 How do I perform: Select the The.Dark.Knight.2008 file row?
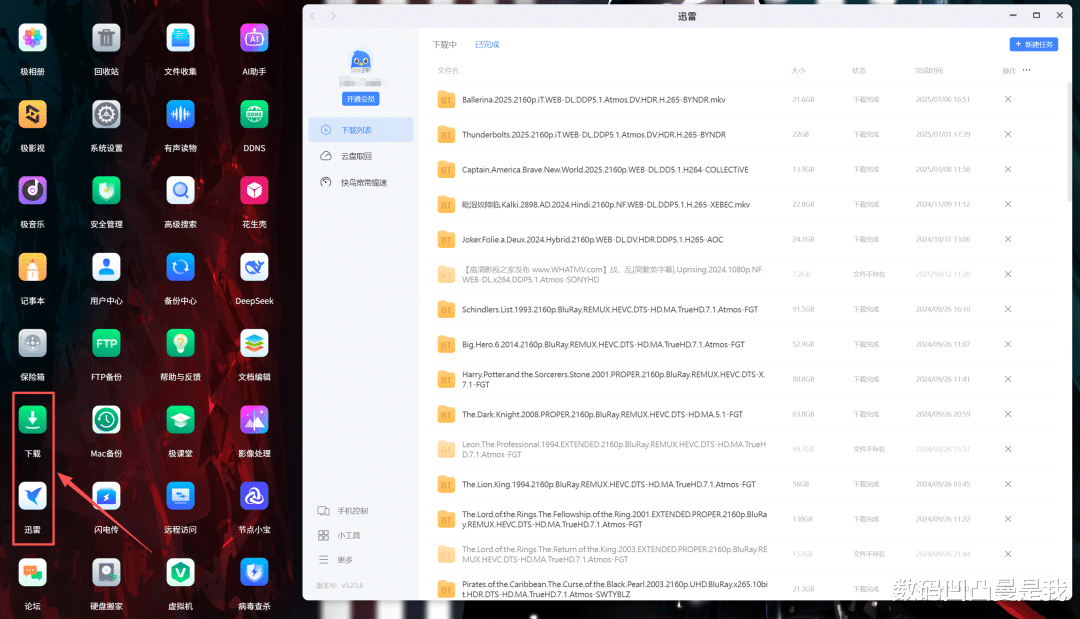745,415
